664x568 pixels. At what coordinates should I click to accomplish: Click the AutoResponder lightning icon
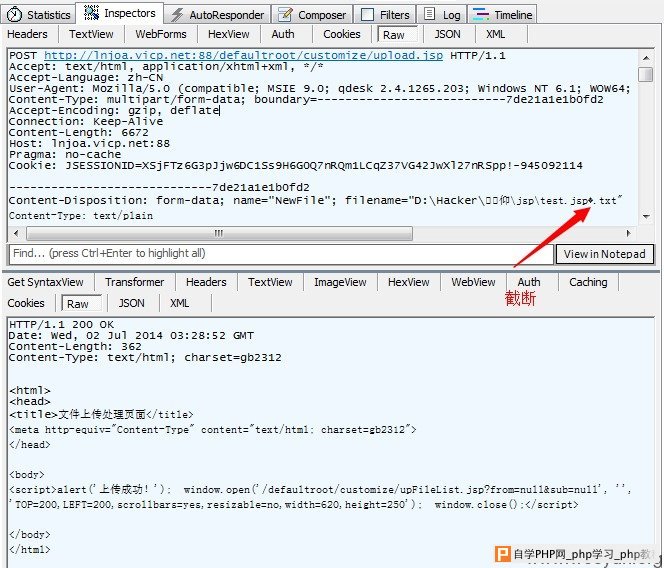tap(177, 15)
